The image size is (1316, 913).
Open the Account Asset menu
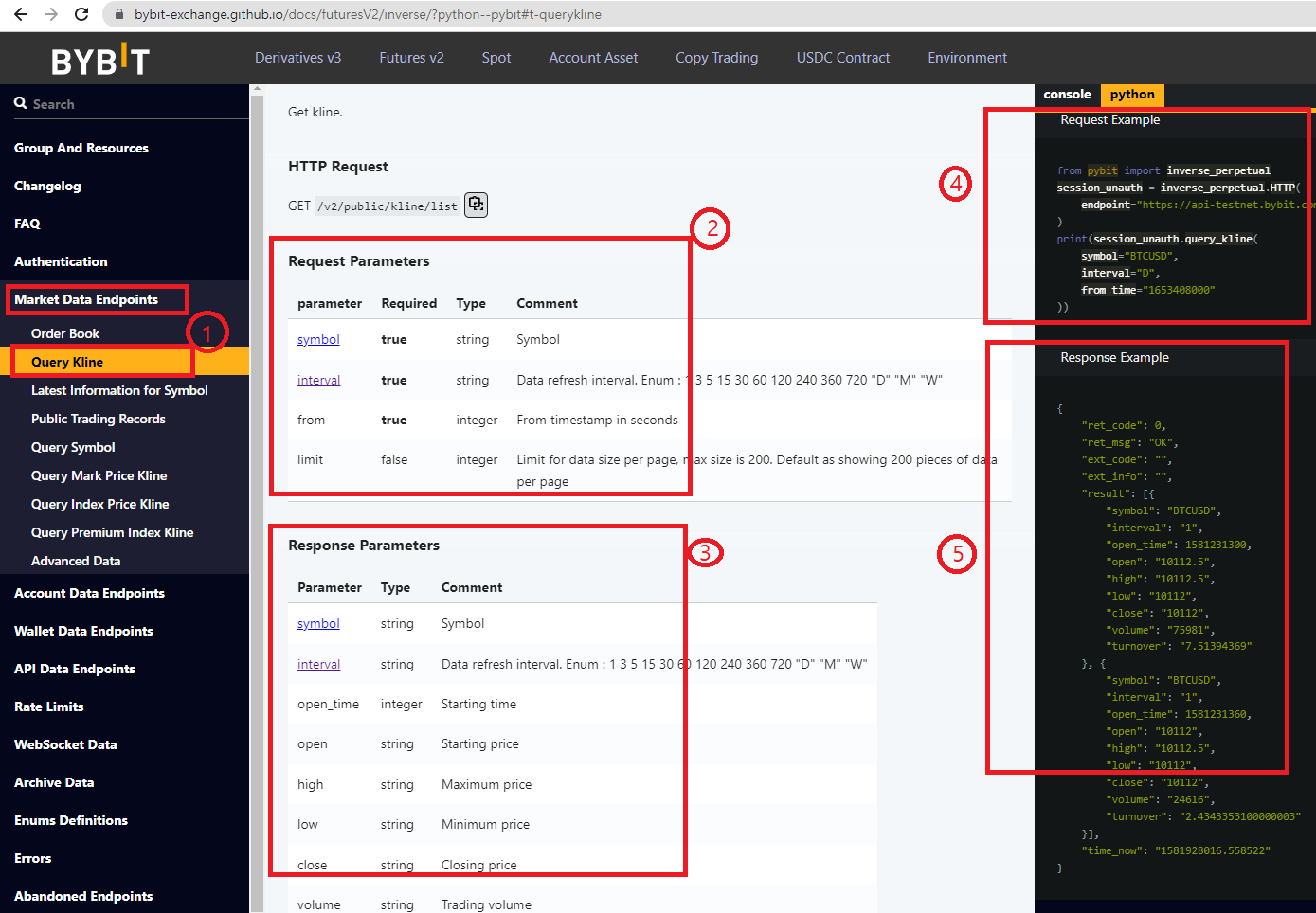click(x=593, y=58)
